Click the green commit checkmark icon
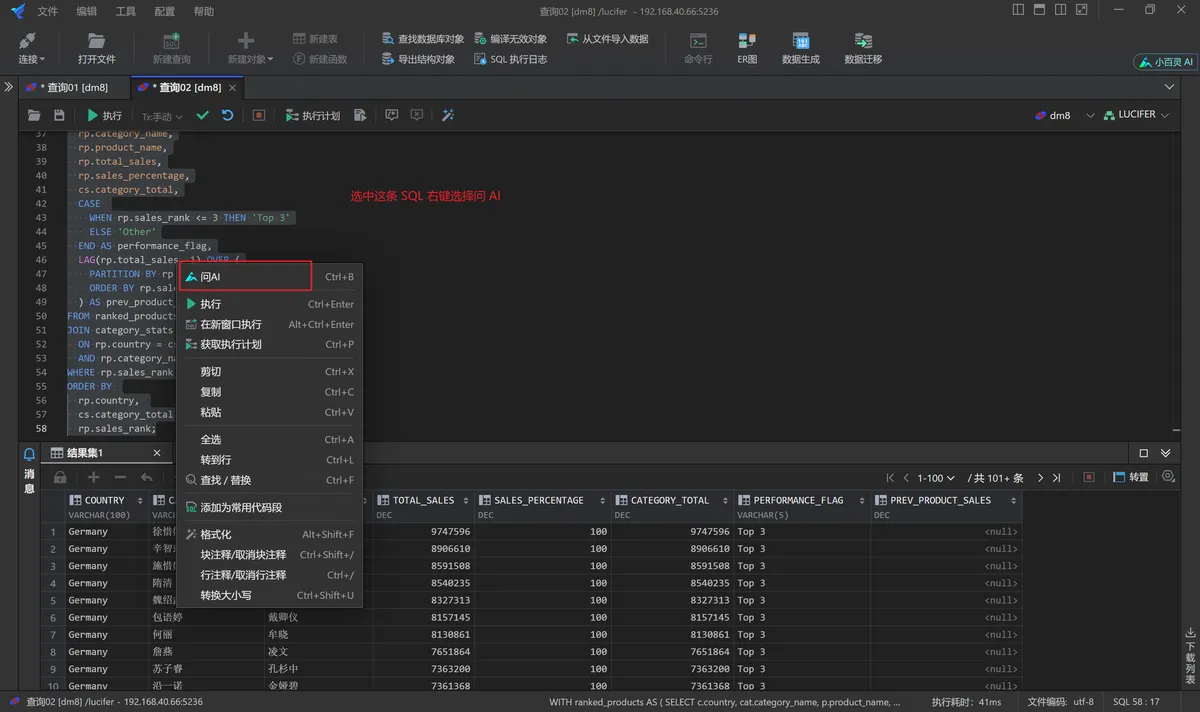 [203, 116]
